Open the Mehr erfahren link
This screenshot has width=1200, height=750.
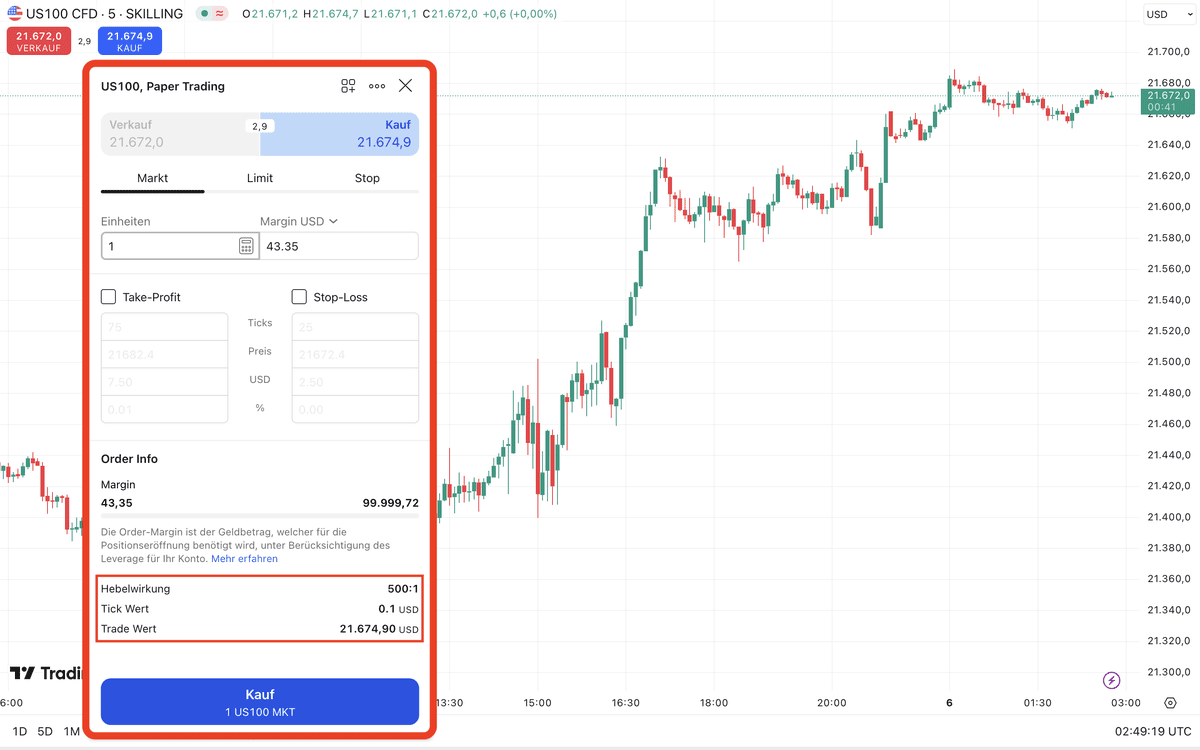point(244,559)
